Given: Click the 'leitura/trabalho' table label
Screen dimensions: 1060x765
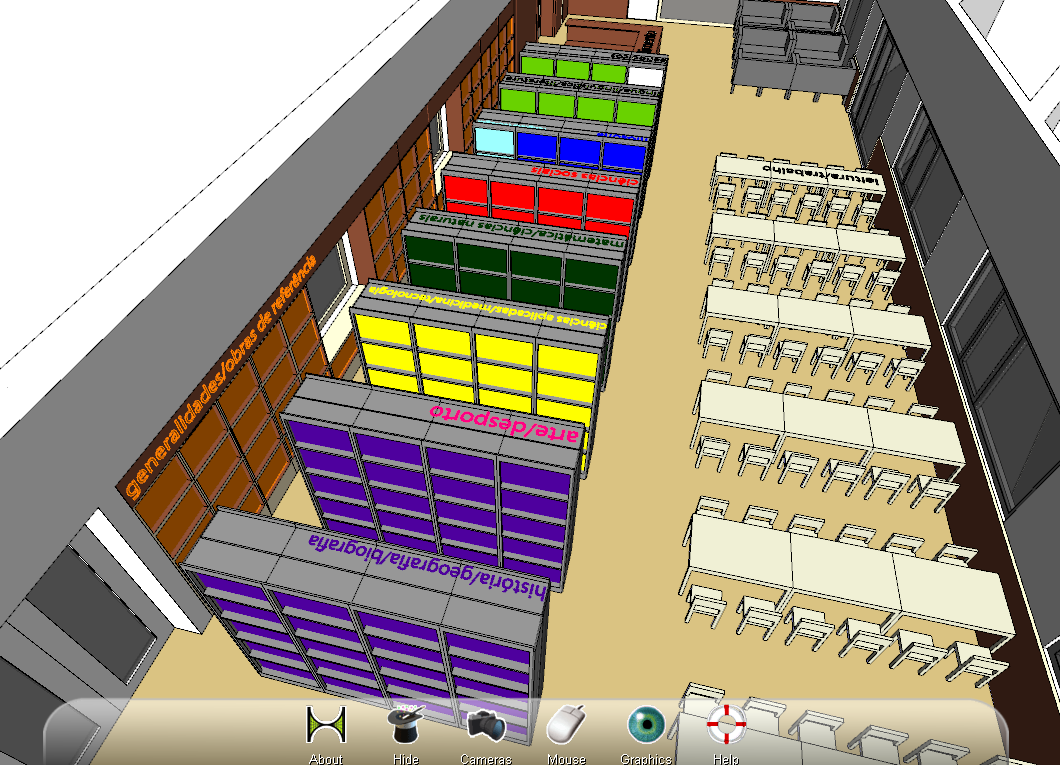Looking at the screenshot, I should click(x=822, y=173).
